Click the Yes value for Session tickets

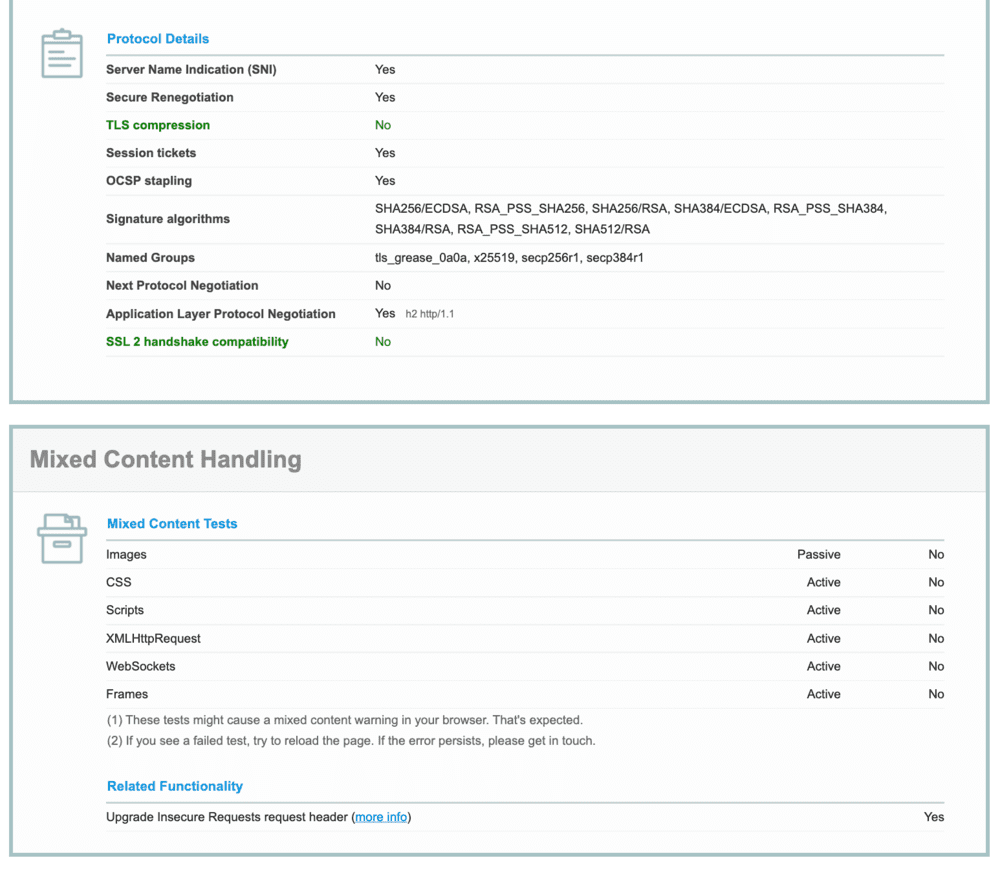385,153
